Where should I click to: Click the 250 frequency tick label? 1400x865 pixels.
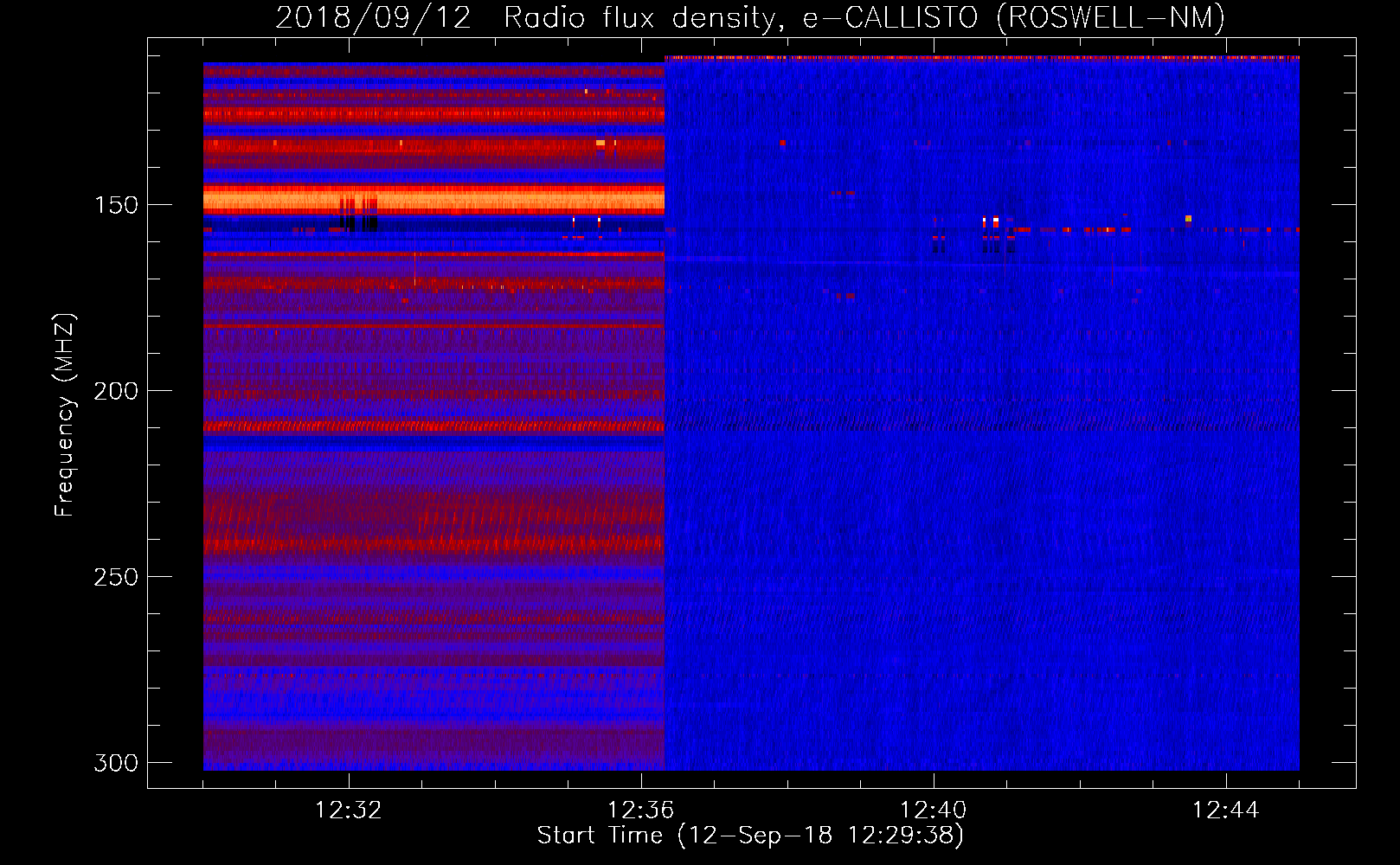coord(116,577)
